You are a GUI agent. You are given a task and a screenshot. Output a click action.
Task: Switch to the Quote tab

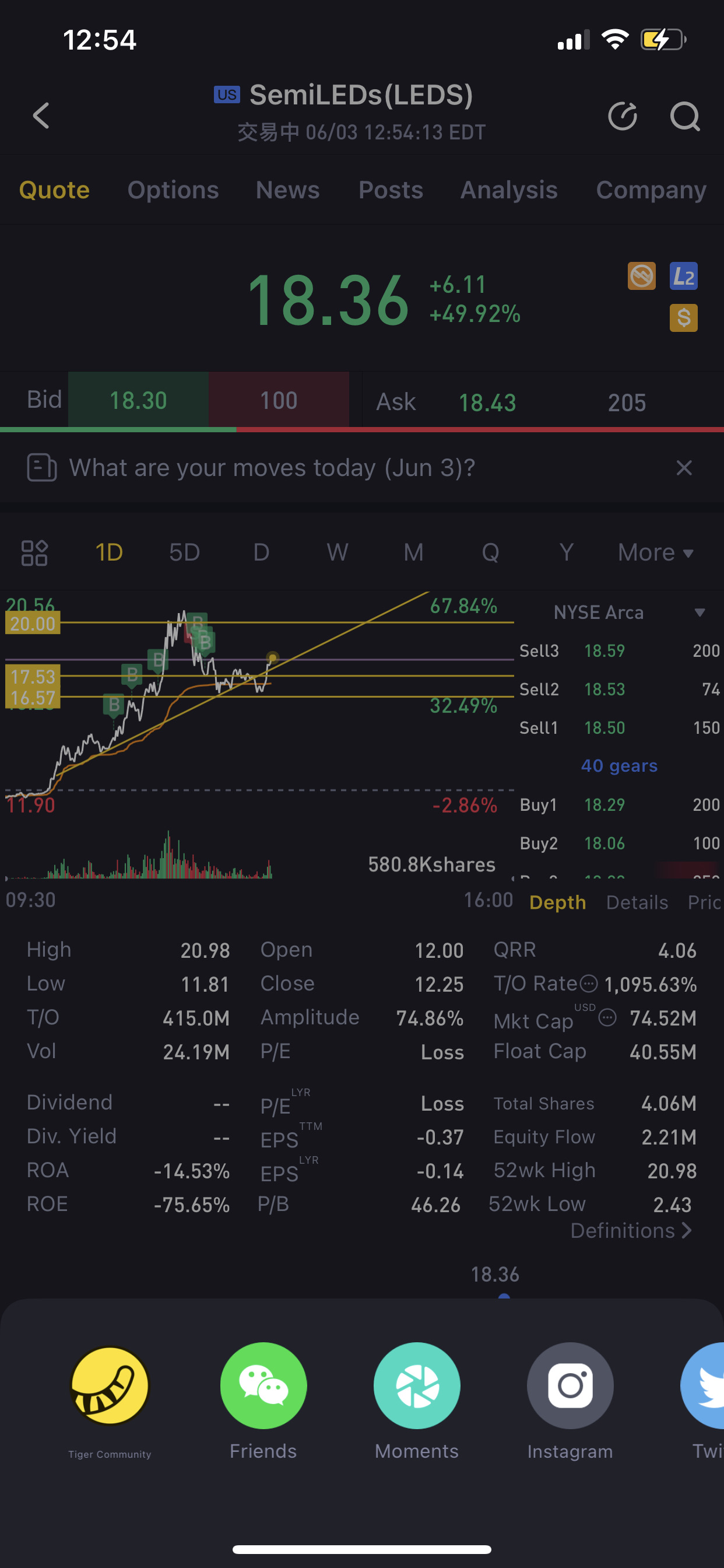click(x=54, y=190)
